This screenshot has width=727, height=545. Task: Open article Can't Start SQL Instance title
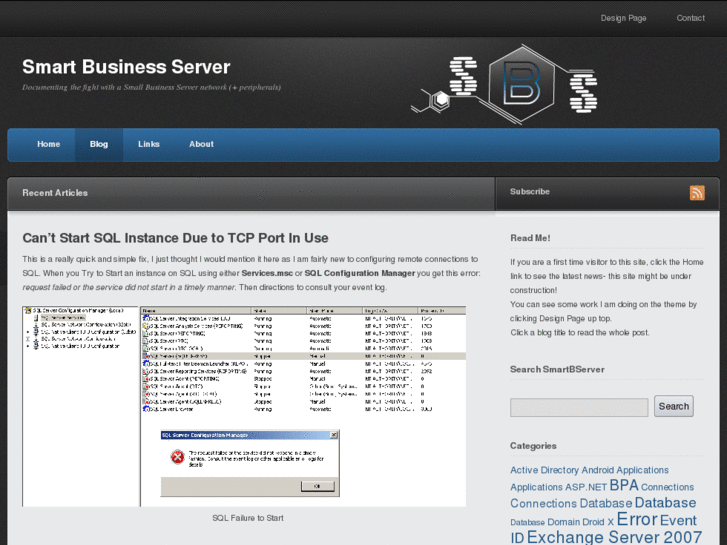[175, 238]
